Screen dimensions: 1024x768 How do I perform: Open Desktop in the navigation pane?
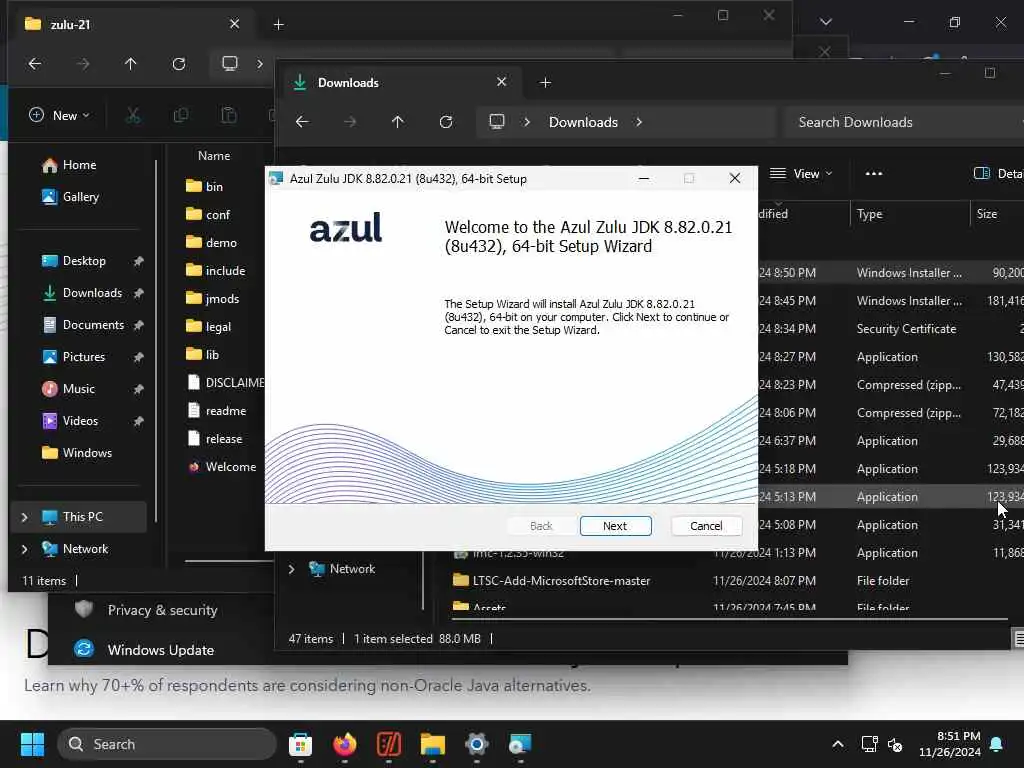tap(84, 261)
